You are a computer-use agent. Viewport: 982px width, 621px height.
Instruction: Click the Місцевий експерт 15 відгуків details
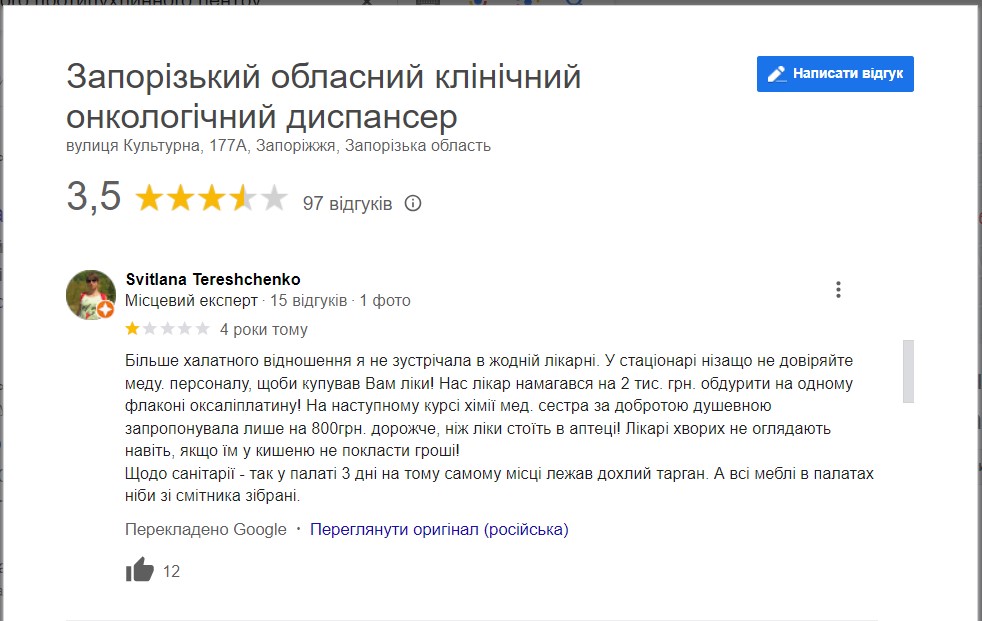[236, 300]
